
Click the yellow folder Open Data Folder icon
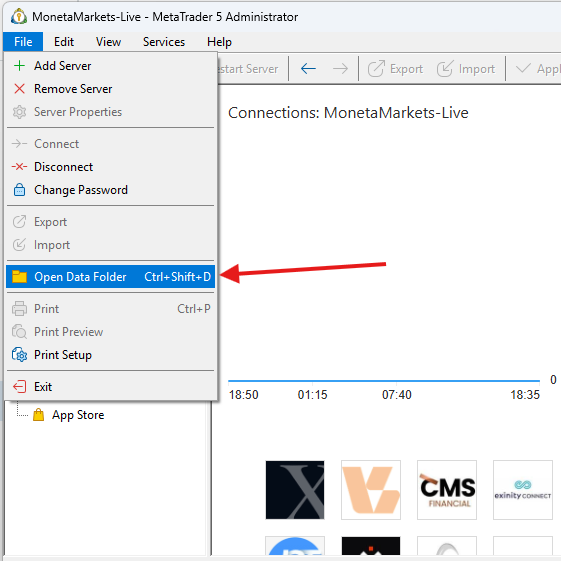coord(19,277)
